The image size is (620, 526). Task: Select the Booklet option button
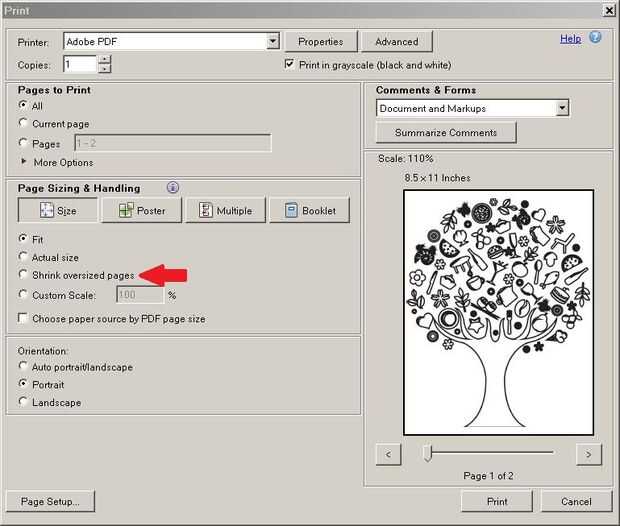[310, 210]
